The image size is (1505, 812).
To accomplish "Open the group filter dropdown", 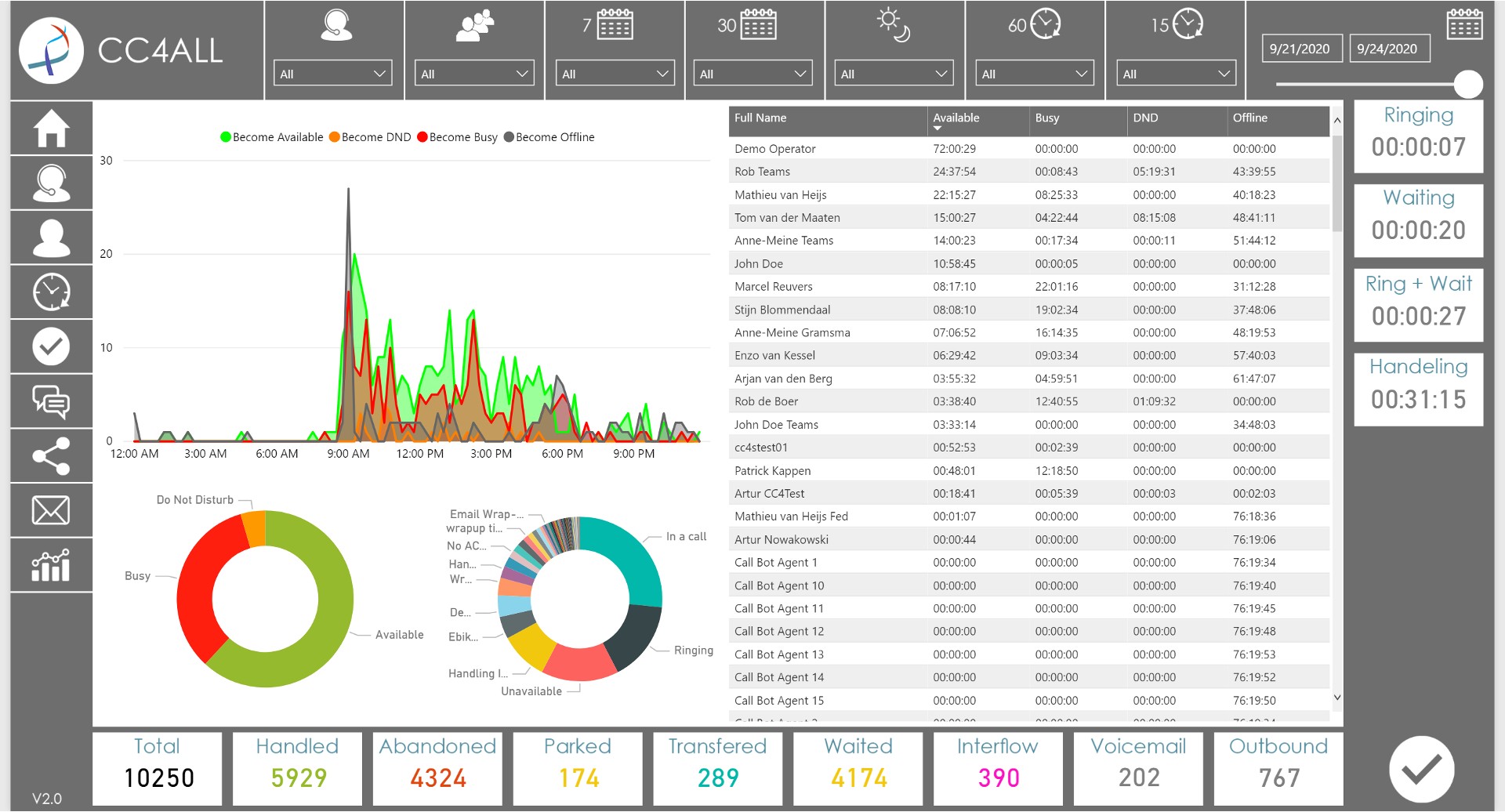I will 474,74.
